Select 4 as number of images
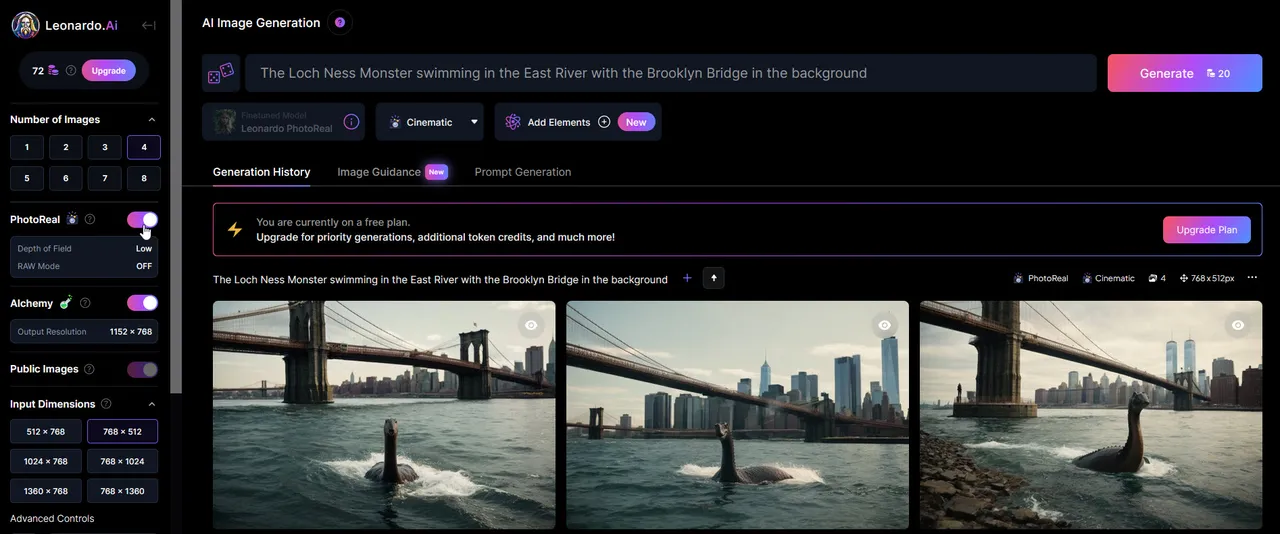The height and width of the screenshot is (534, 1280). coord(144,147)
